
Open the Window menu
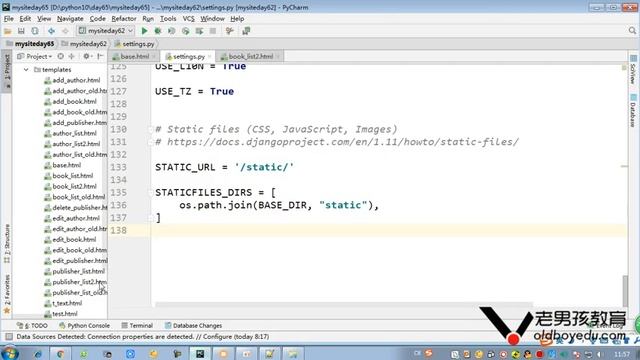click(x=212, y=19)
